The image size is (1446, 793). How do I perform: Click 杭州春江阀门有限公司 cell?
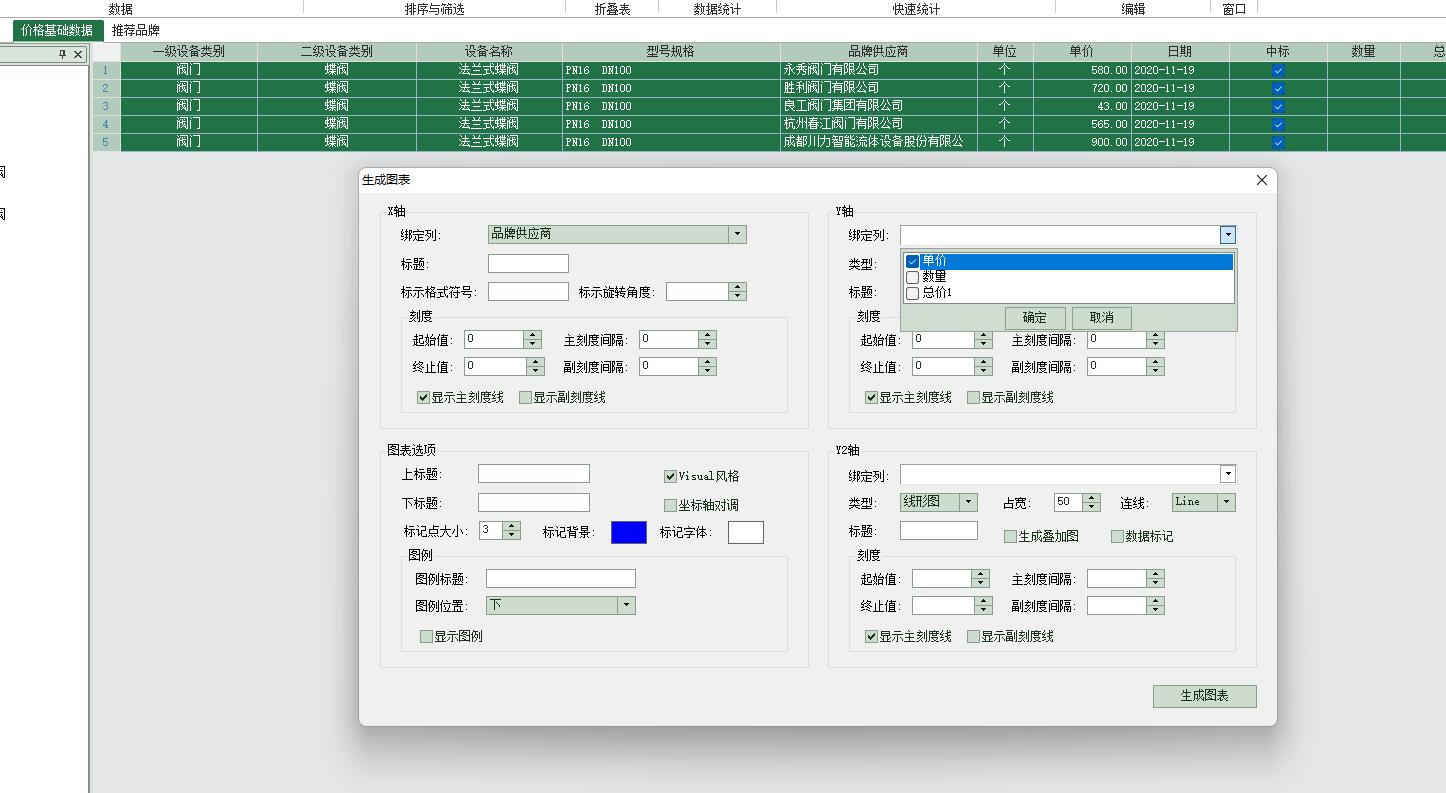tap(878, 124)
